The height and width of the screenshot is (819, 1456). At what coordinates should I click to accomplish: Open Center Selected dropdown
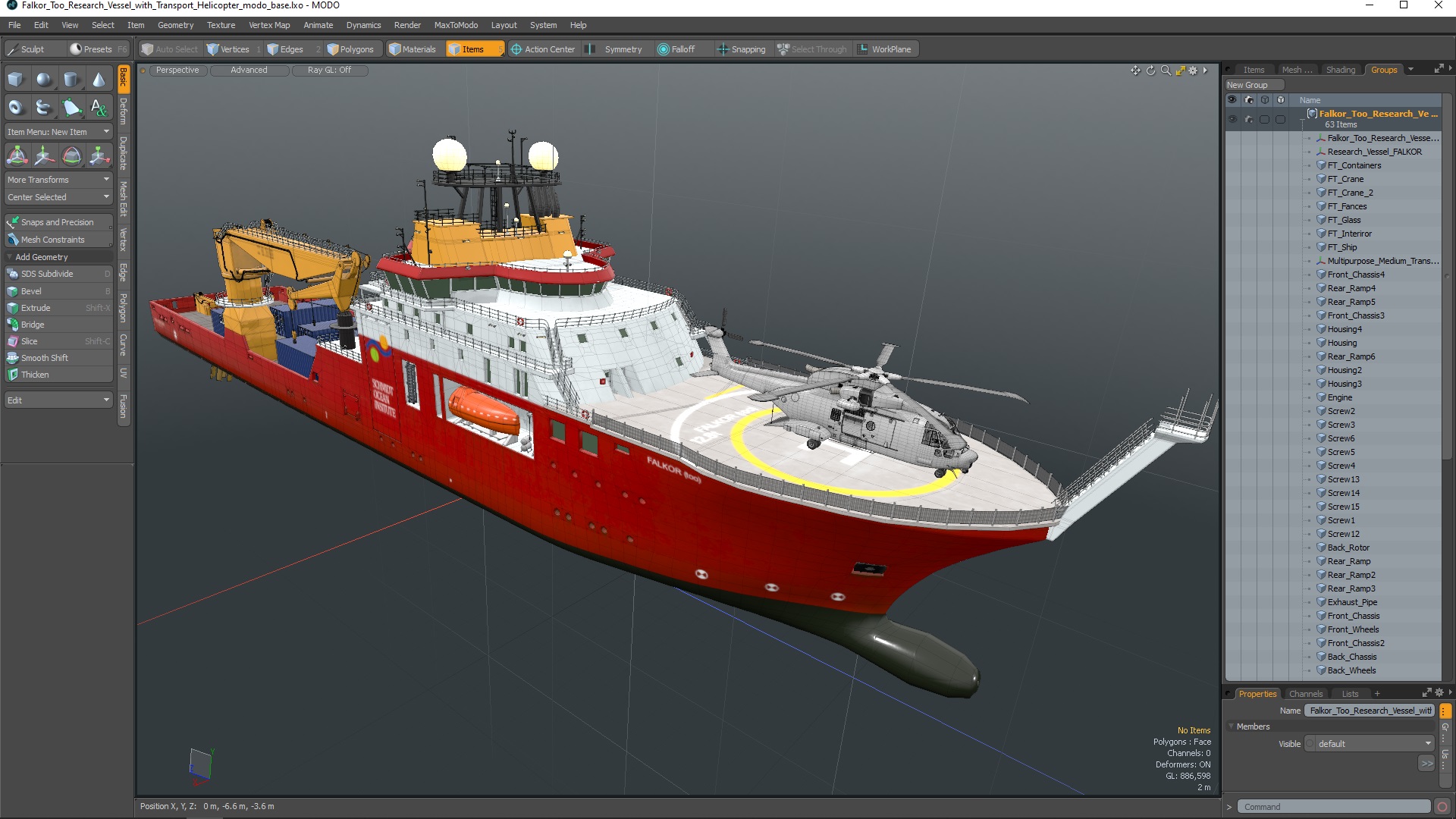[58, 197]
